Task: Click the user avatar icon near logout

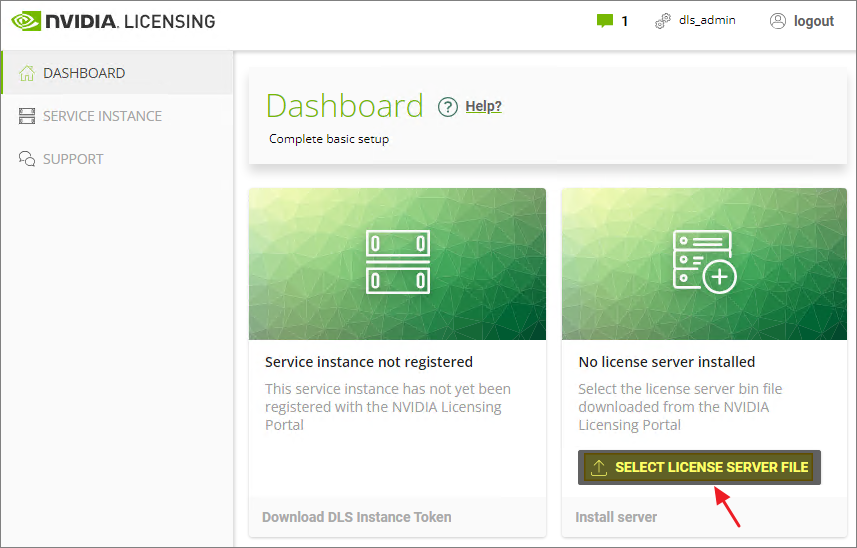Action: 778,21
